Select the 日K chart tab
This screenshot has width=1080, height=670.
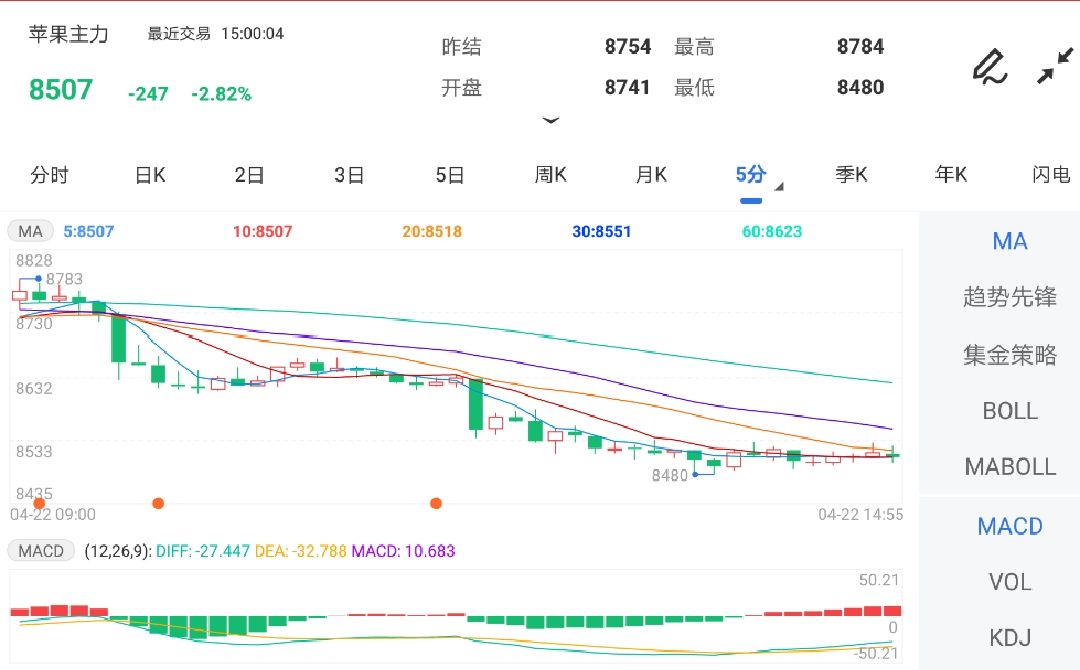150,176
